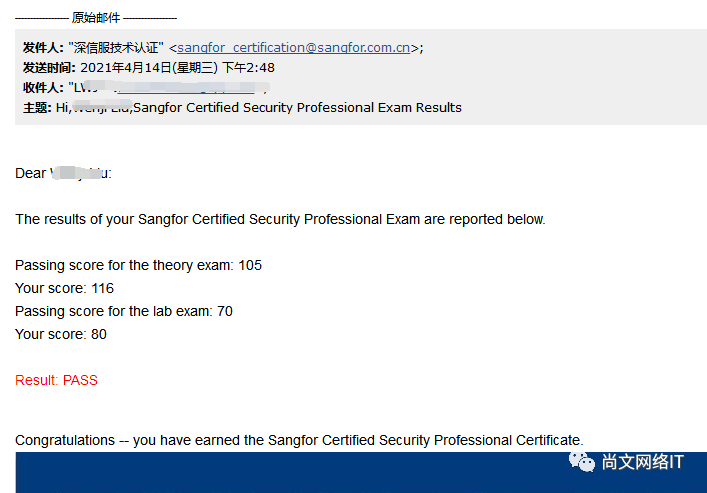The width and height of the screenshot is (707, 493).
Task: Click the 主题 subject line text
Action: [242, 108]
